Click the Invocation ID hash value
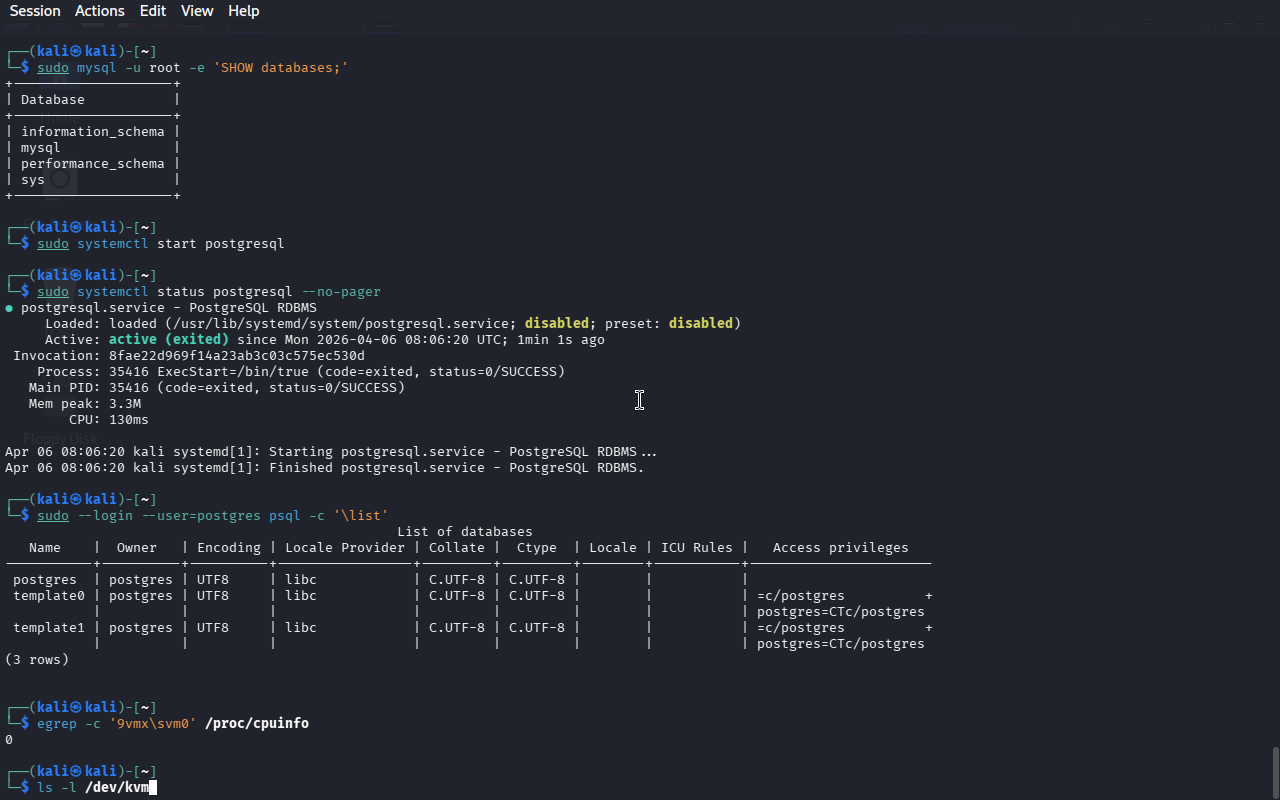 point(236,356)
